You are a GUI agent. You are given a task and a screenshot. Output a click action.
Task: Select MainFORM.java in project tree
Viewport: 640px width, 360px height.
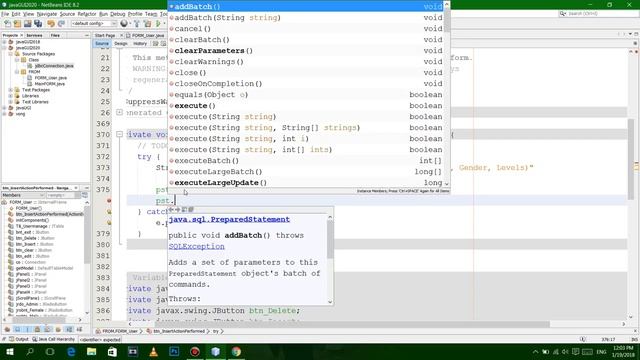pos(49,84)
